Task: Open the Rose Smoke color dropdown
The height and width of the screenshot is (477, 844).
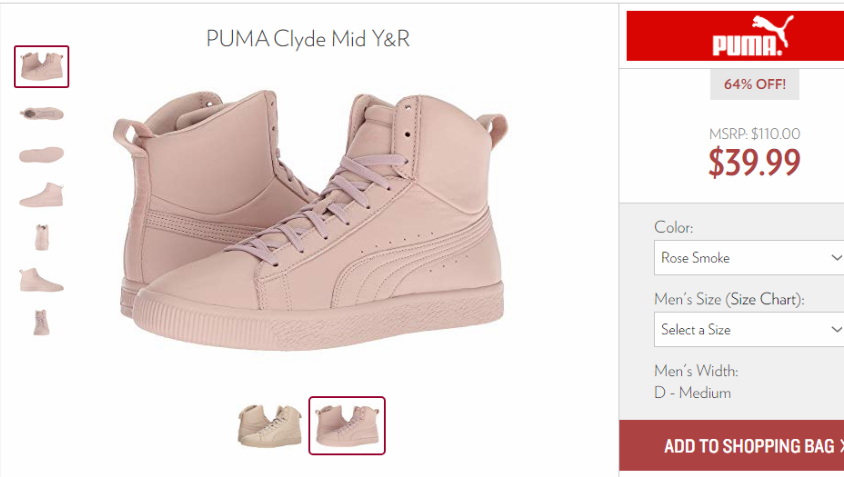Action: pyautogui.click(x=749, y=258)
